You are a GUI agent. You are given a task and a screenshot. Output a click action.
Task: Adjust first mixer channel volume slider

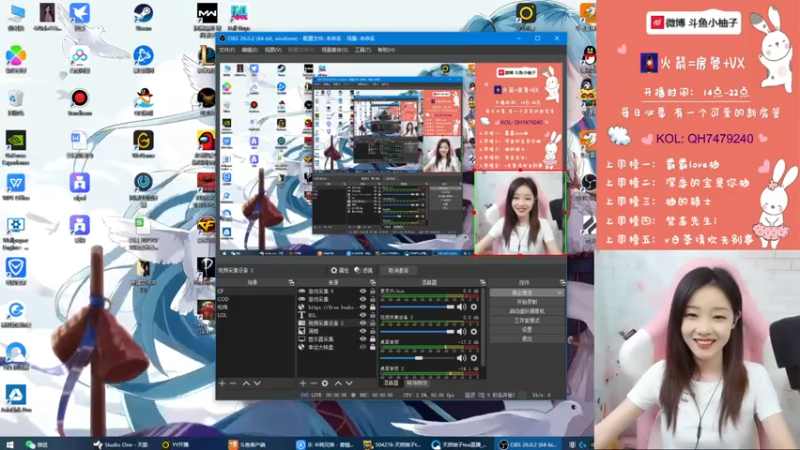point(417,307)
